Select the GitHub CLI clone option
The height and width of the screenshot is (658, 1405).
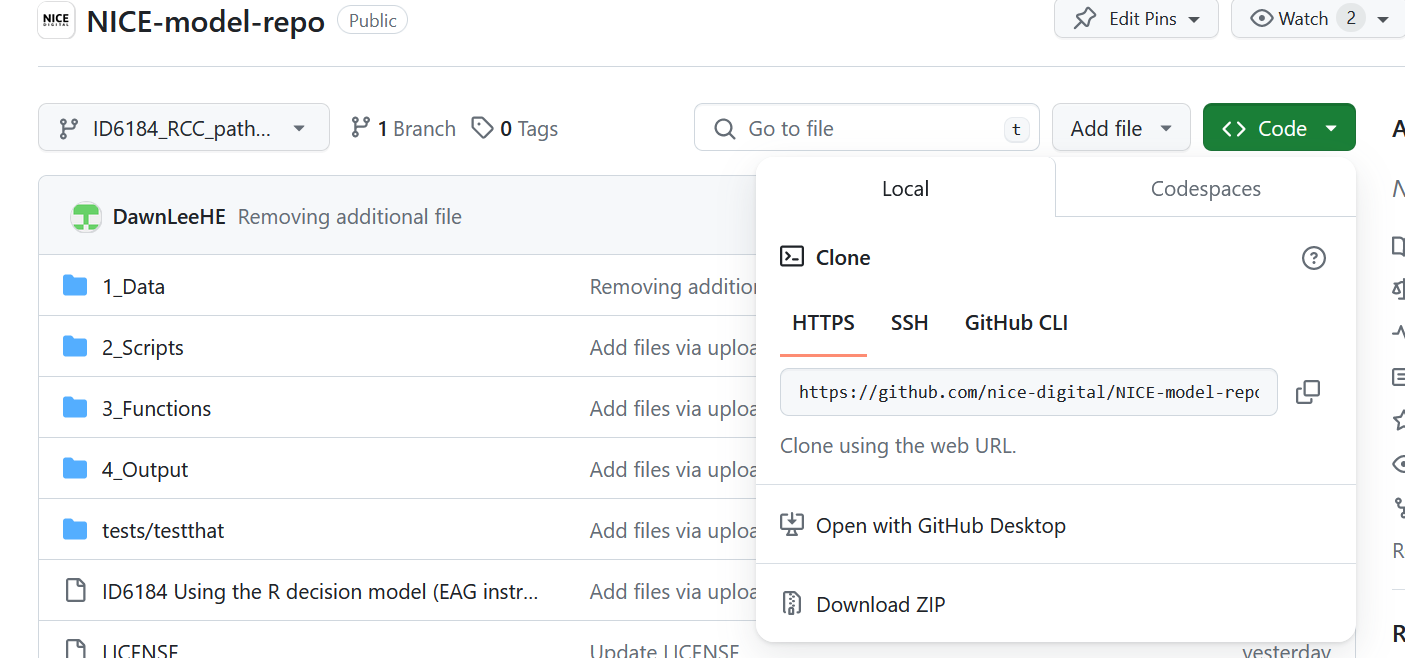point(1016,323)
